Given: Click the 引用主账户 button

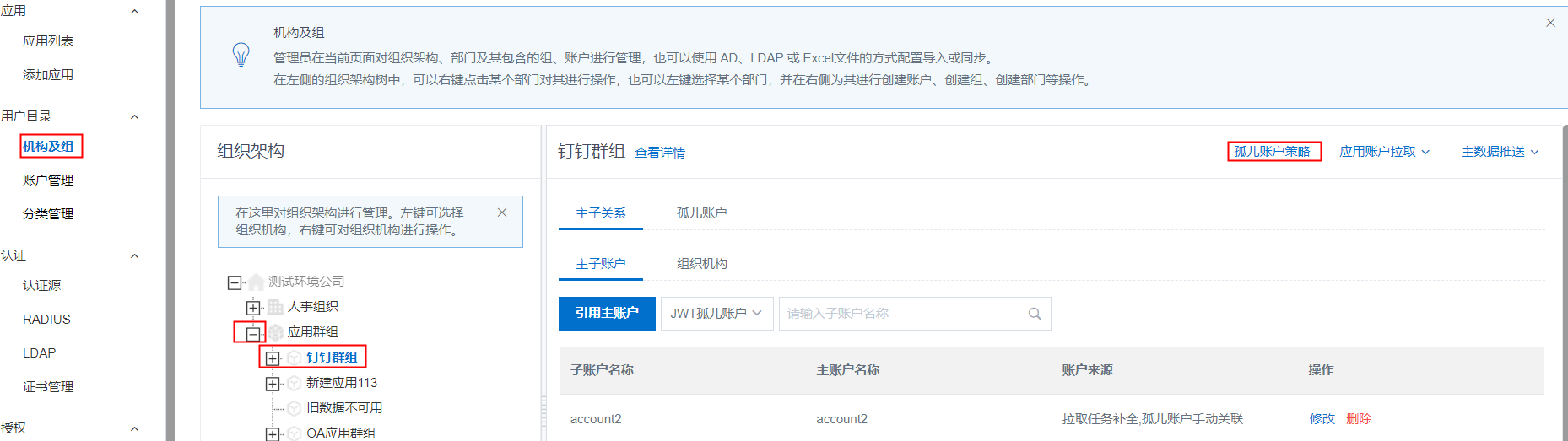Looking at the screenshot, I should pos(607,314).
